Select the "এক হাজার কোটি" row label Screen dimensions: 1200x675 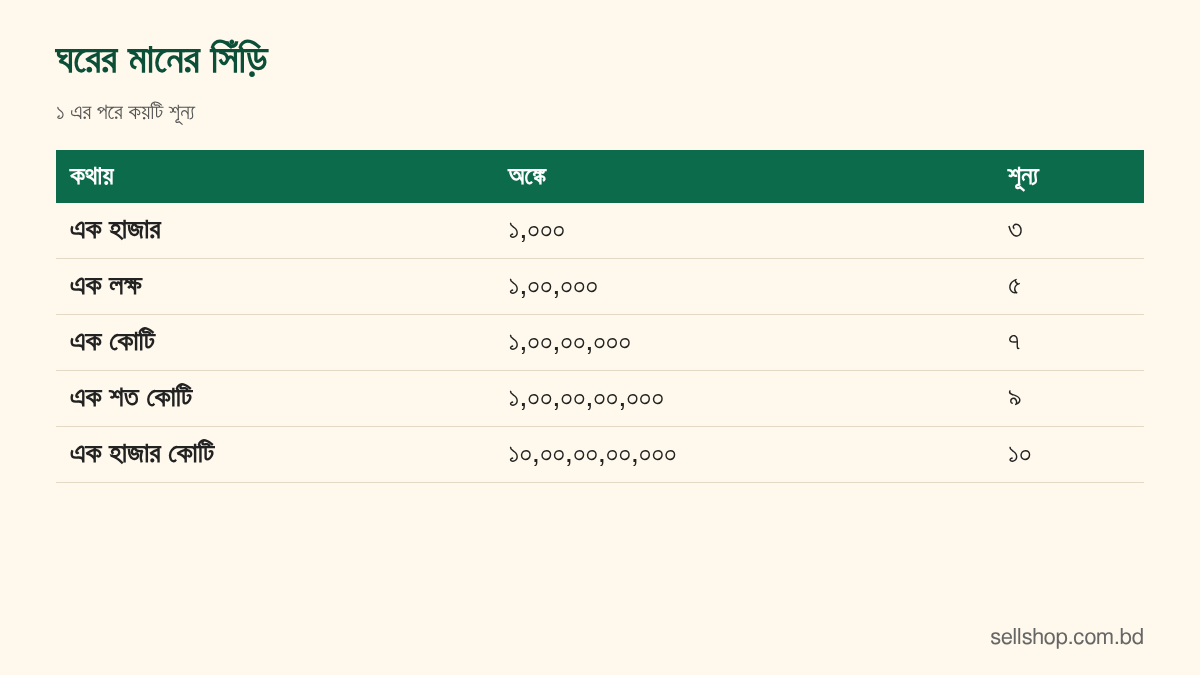coord(142,454)
